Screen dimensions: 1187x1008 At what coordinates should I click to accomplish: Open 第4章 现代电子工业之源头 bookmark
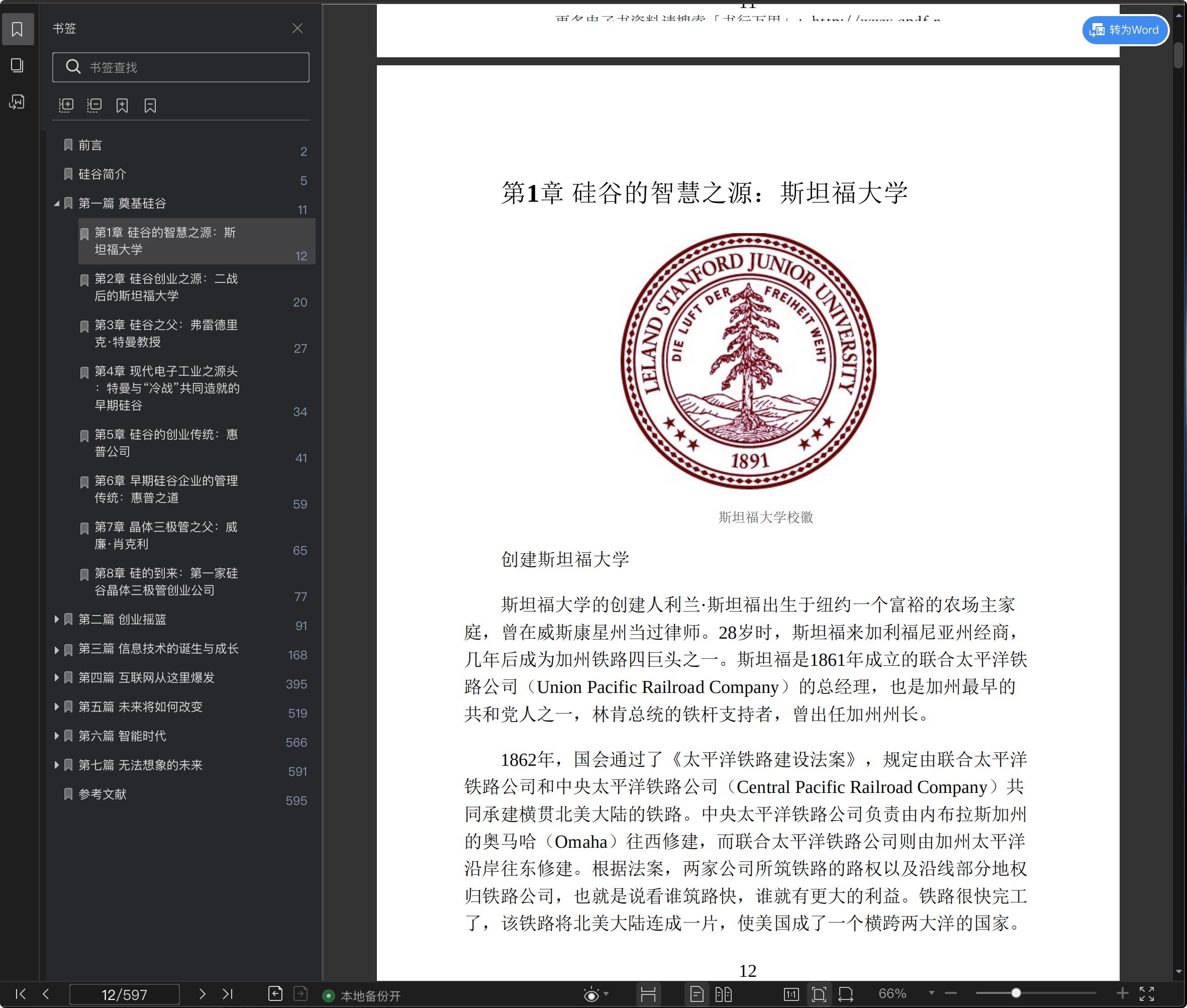(196, 388)
